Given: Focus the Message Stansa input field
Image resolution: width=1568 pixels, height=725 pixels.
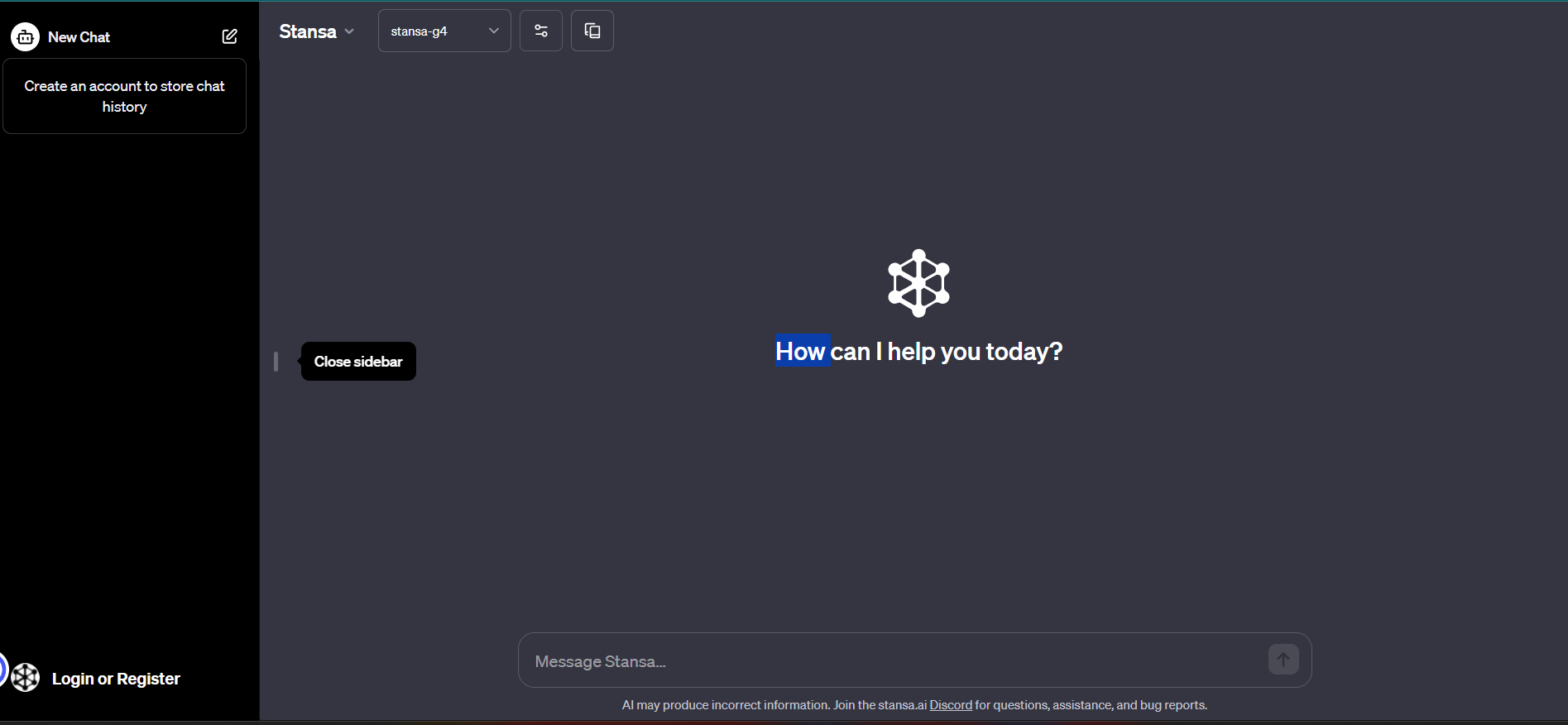Looking at the screenshot, I should [894, 660].
